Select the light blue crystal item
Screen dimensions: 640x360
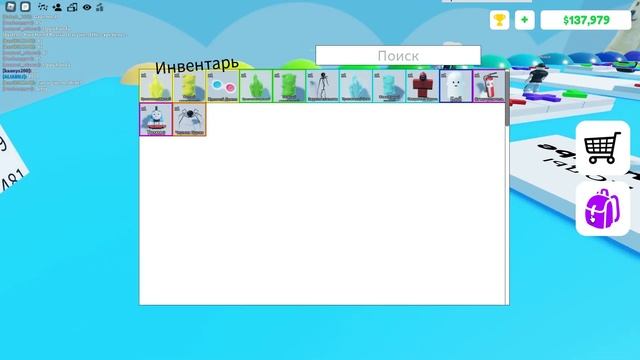[x=356, y=86]
